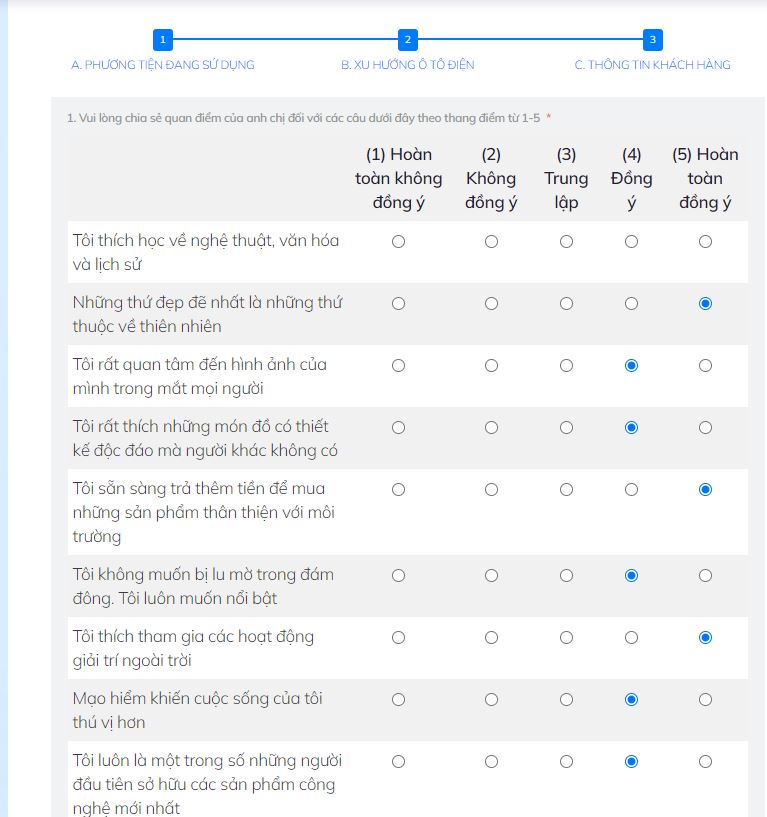Choose 'Hoàn toàn không đồng ý' for Mạo hiểm row

[398, 700]
